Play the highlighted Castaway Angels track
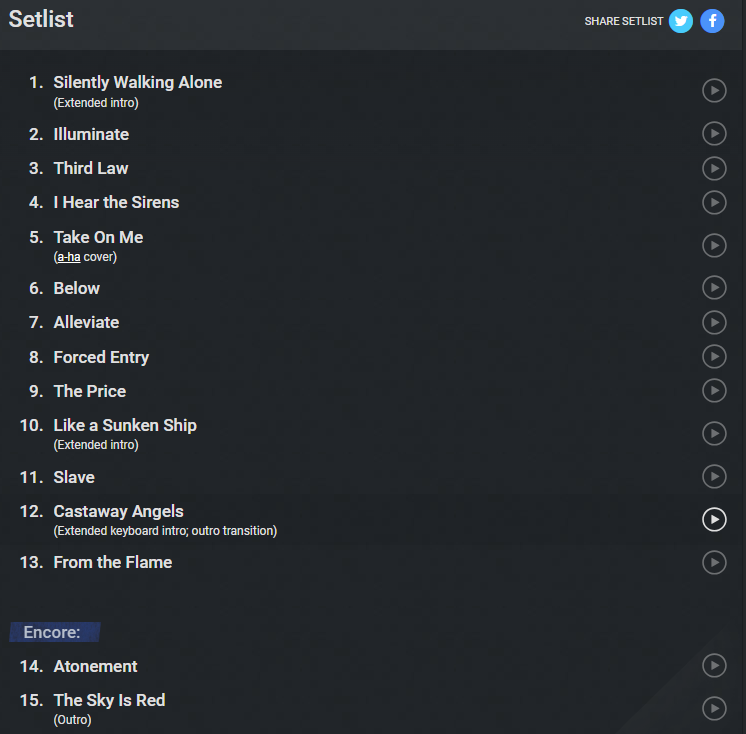746x734 pixels. tap(714, 519)
